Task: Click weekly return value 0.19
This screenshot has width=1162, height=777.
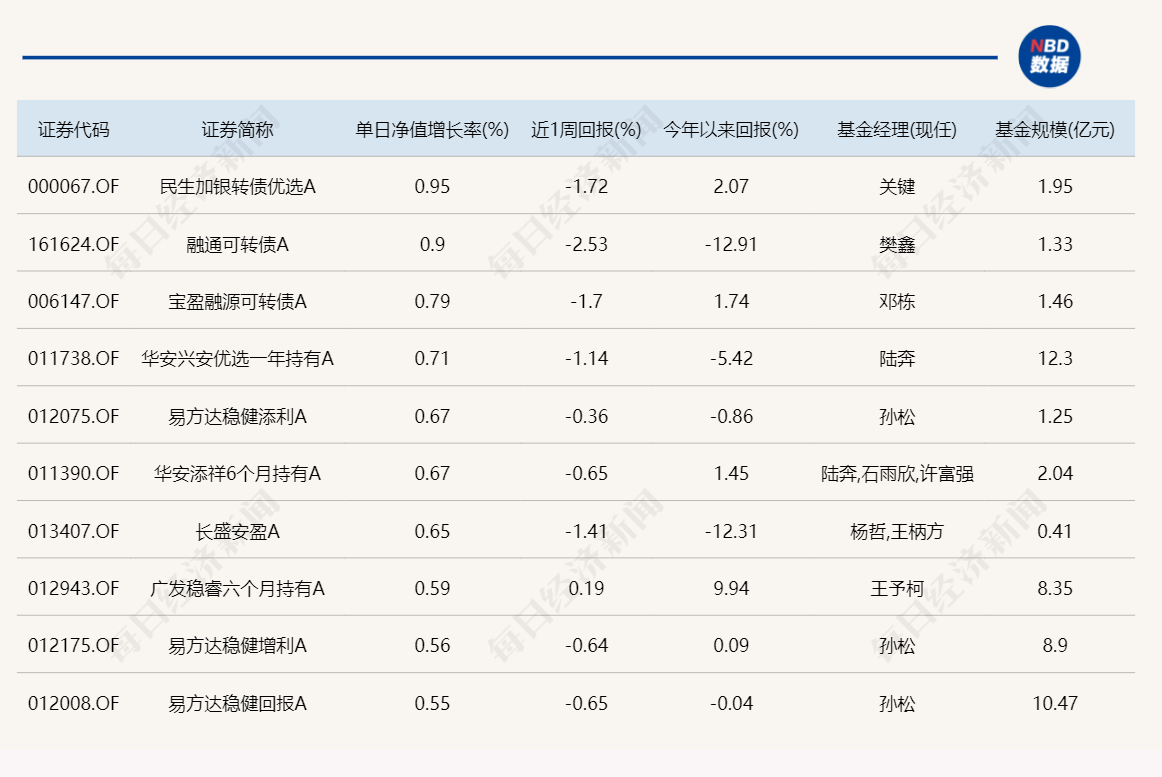Action: coord(586,588)
